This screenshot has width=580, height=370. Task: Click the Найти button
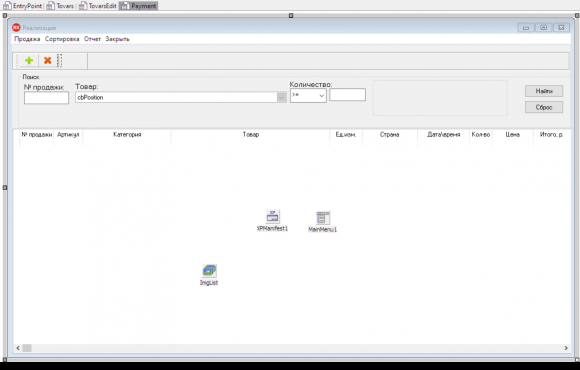tap(544, 91)
